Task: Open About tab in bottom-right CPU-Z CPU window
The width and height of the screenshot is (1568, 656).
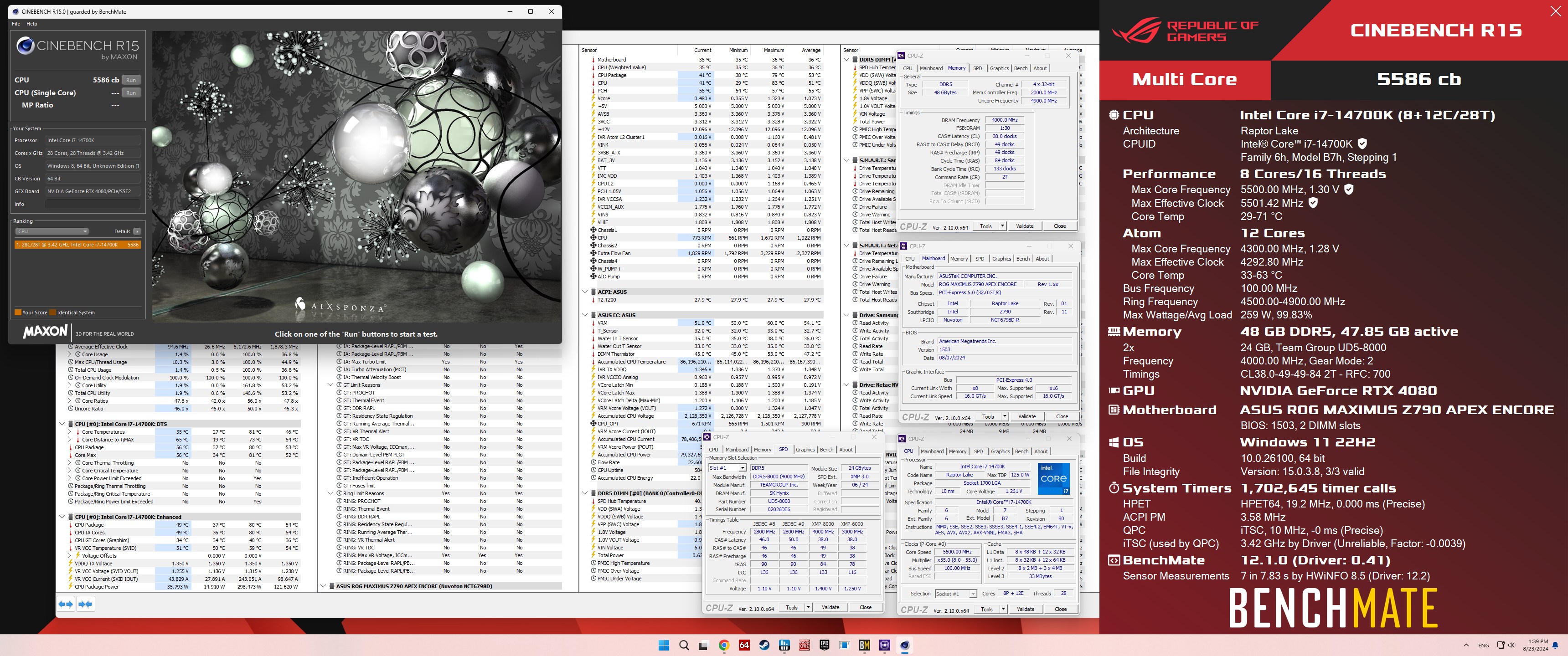Action: point(1041,451)
